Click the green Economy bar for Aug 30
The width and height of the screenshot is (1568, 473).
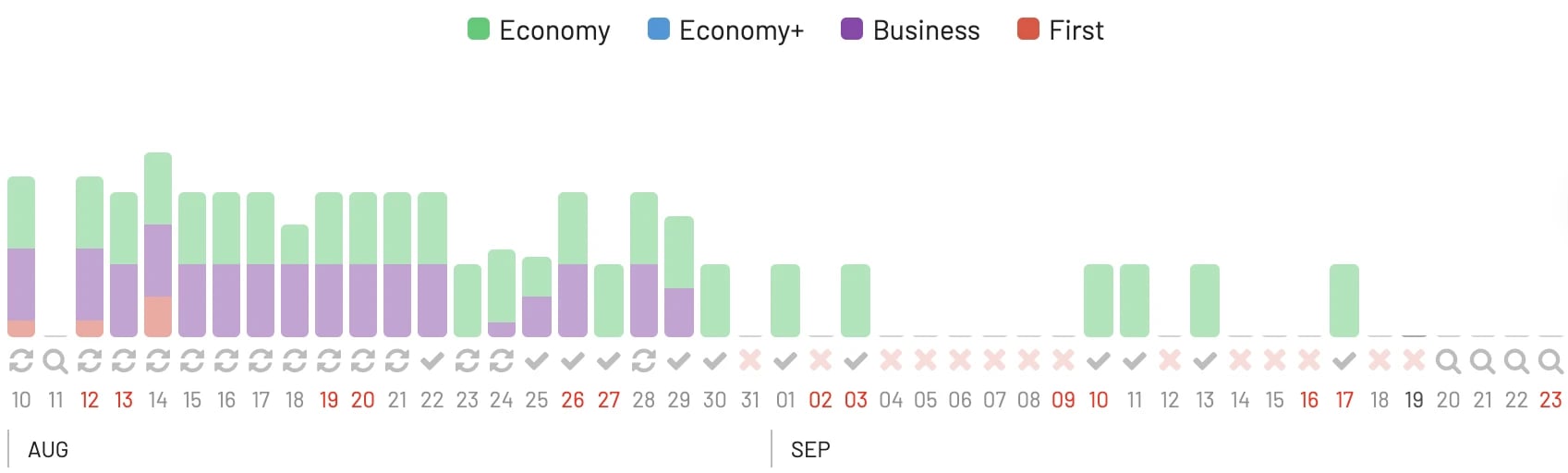715,300
